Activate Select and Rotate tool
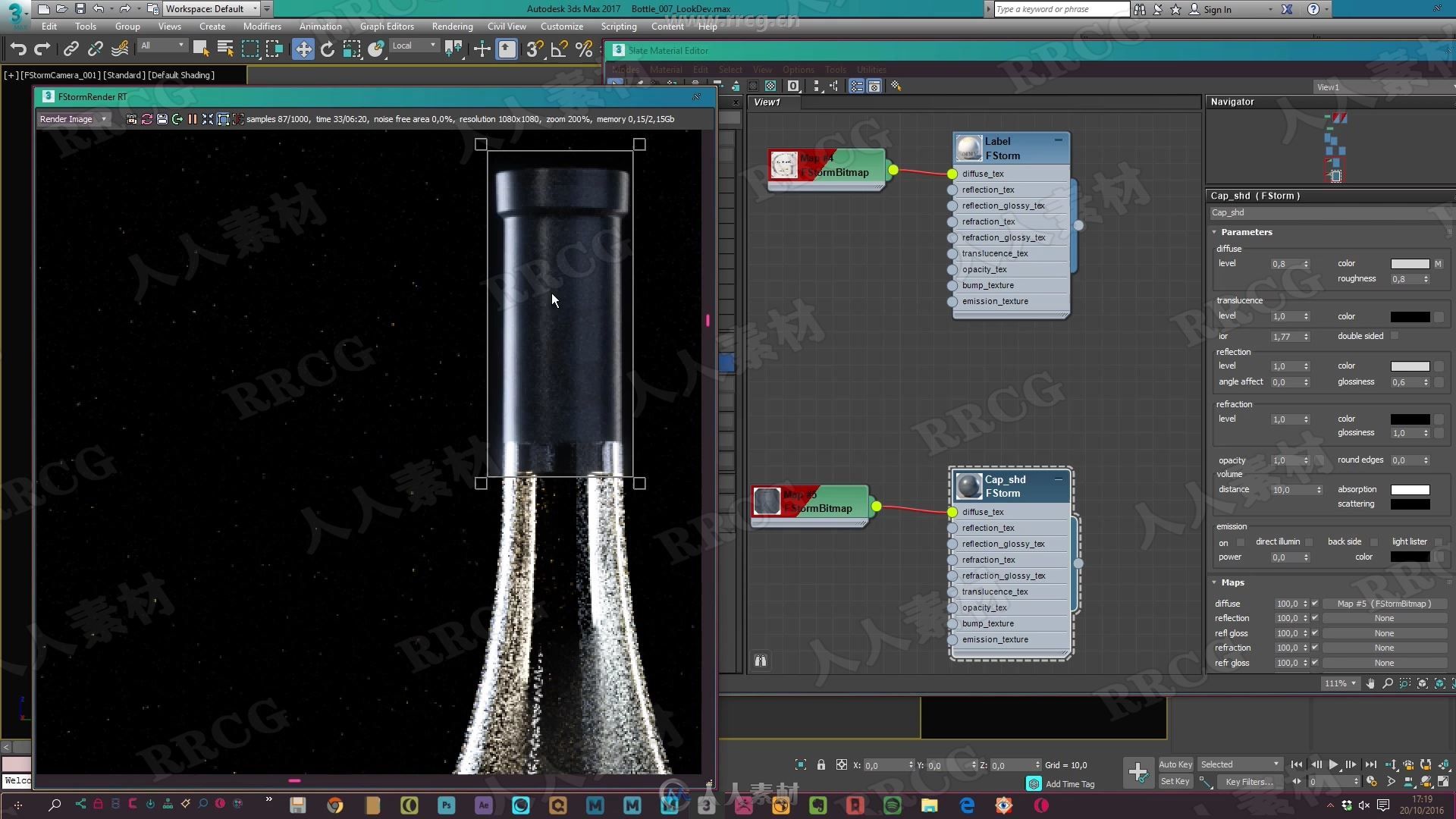Screen dimensions: 1456x819 (x=328, y=50)
